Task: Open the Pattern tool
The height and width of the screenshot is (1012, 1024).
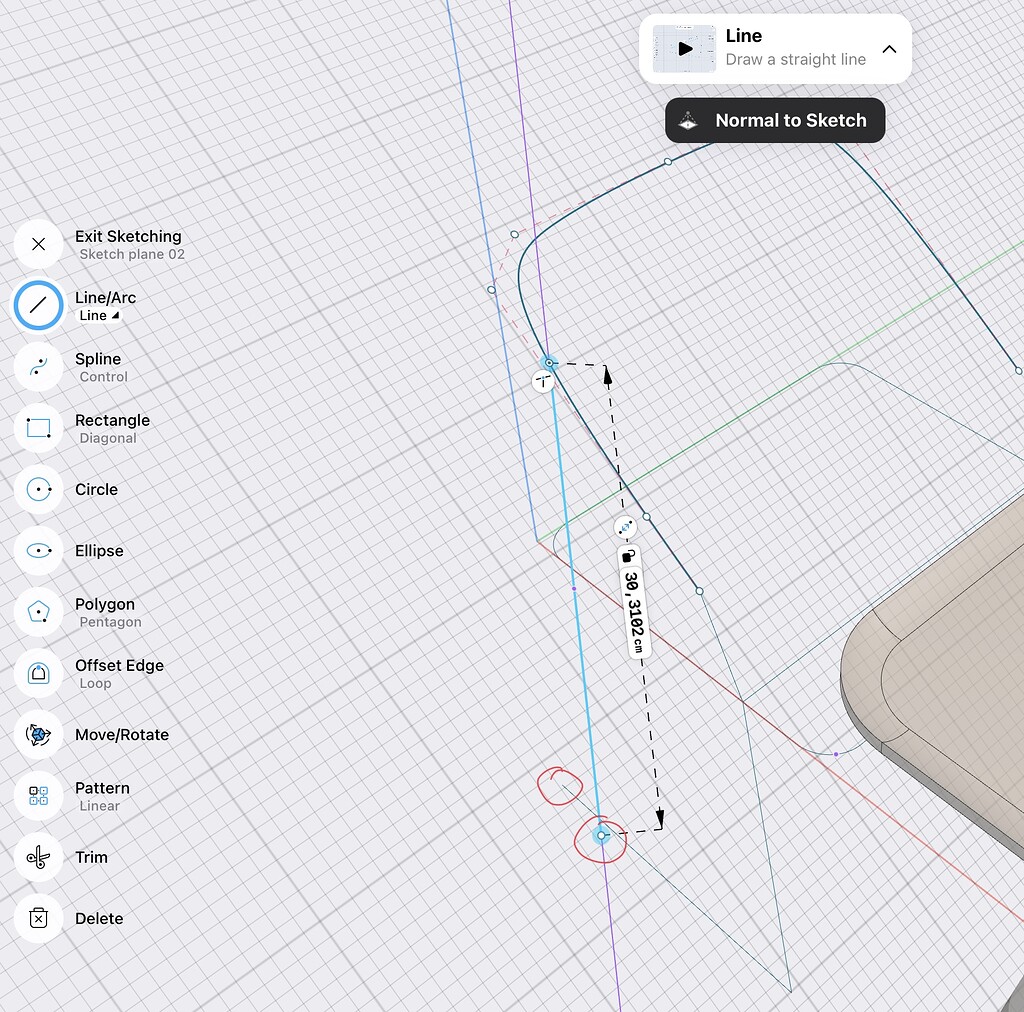Action: coord(38,796)
